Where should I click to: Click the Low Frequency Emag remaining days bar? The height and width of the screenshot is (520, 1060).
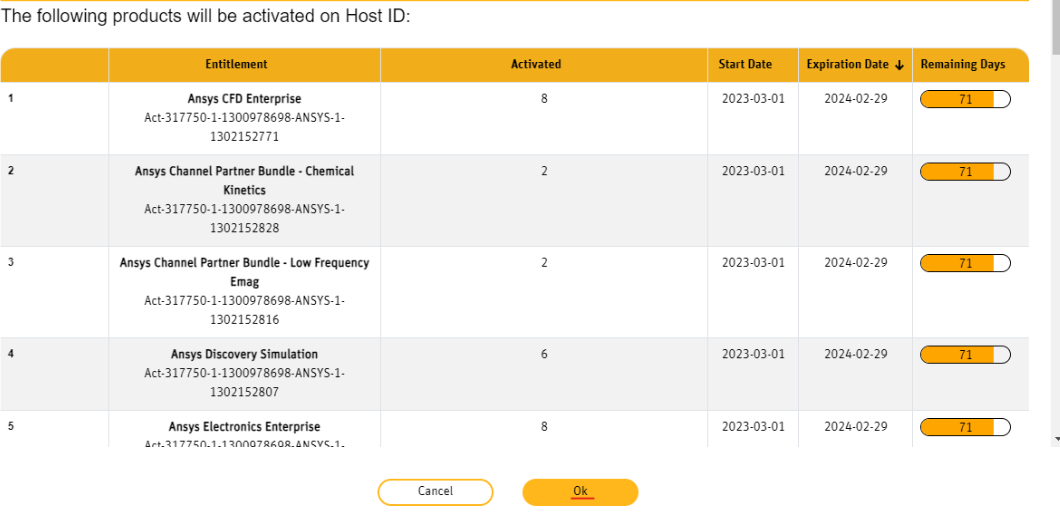pos(965,264)
